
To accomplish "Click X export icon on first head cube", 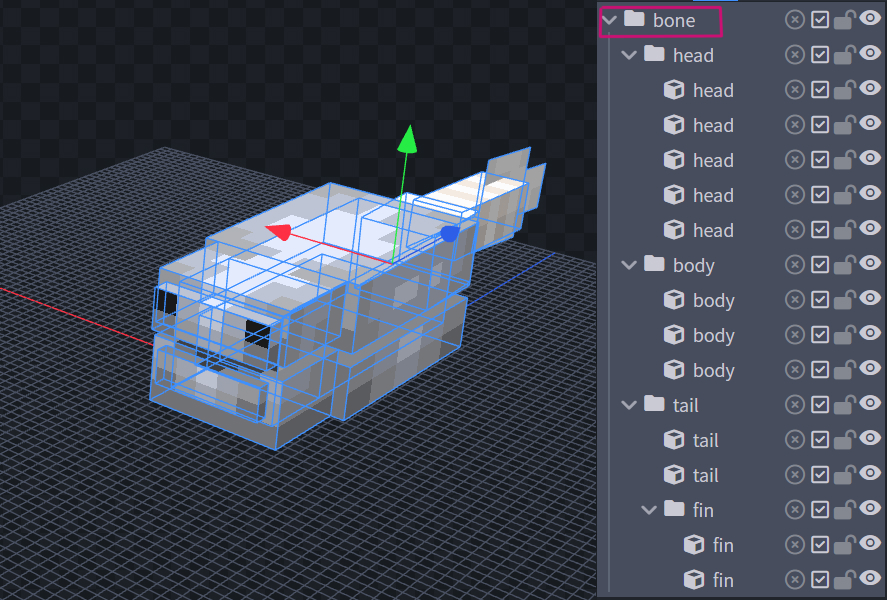I will 795,90.
